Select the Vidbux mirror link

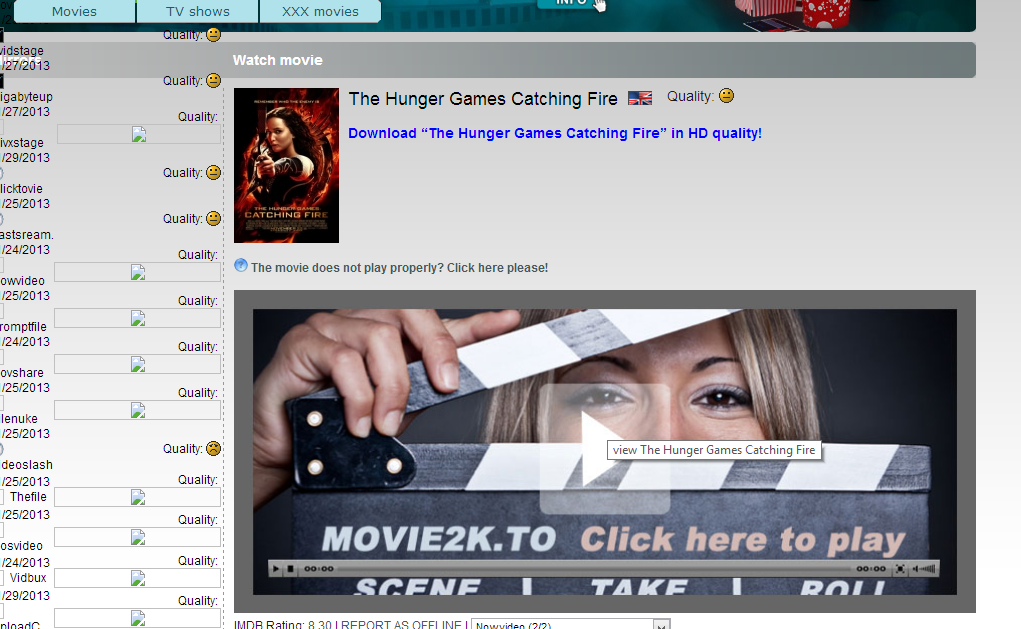point(28,578)
